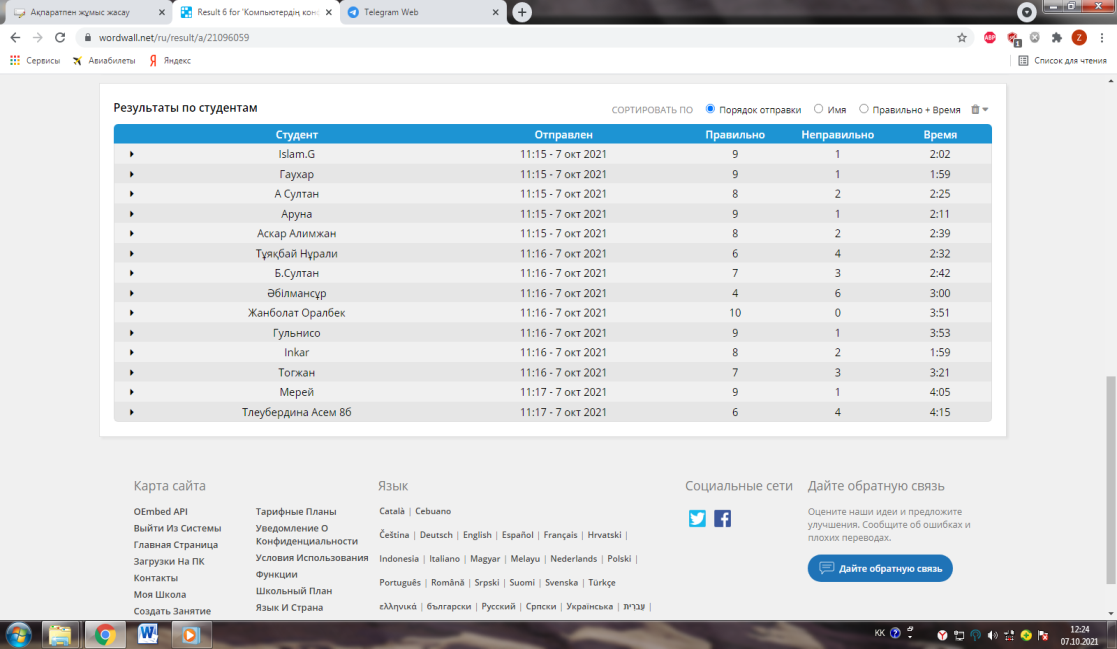Screen dimensions: 1117x649
Task: Switch to Chrome in the taskbar
Action: click(105, 635)
